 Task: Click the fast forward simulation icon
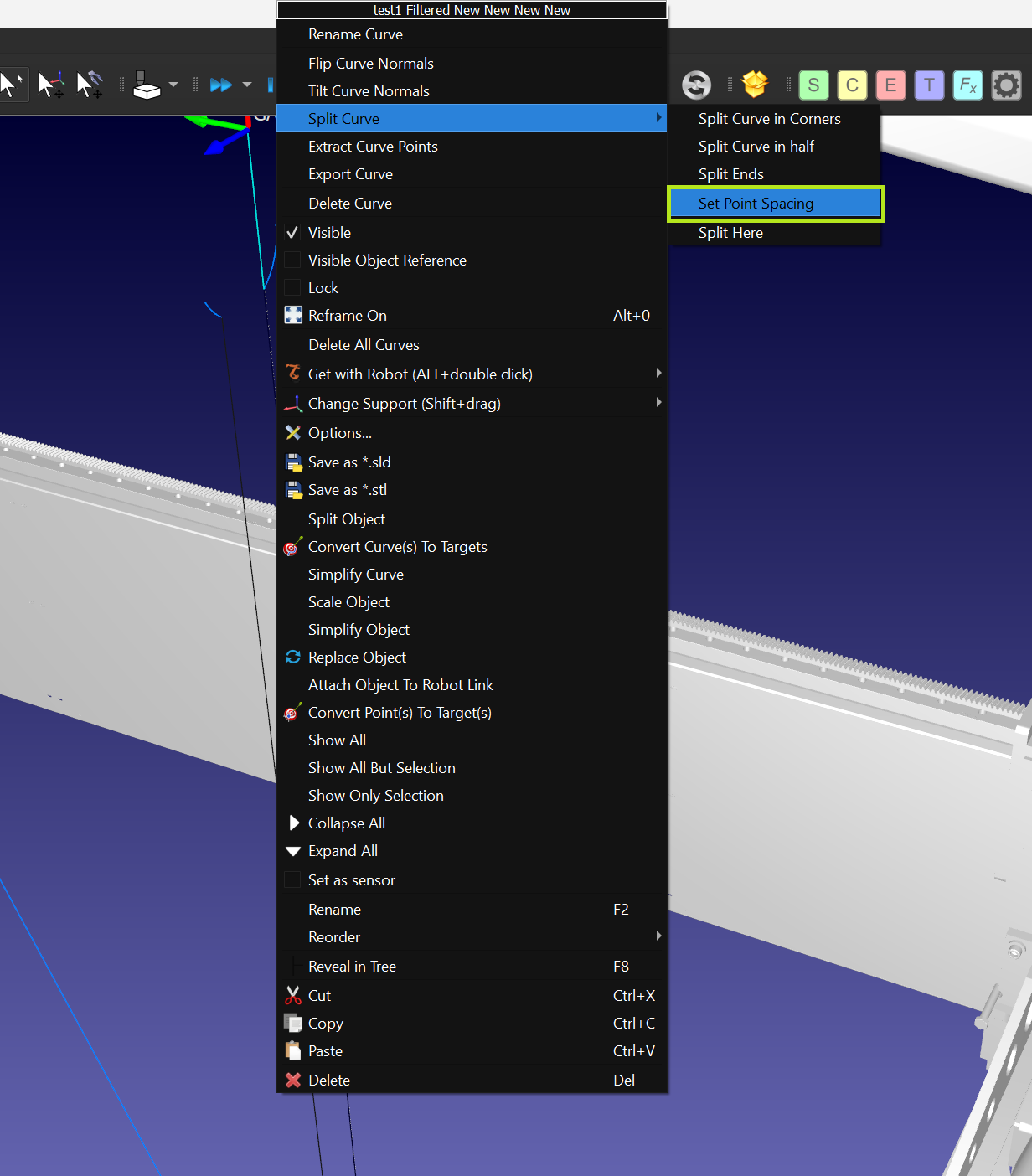tap(220, 85)
